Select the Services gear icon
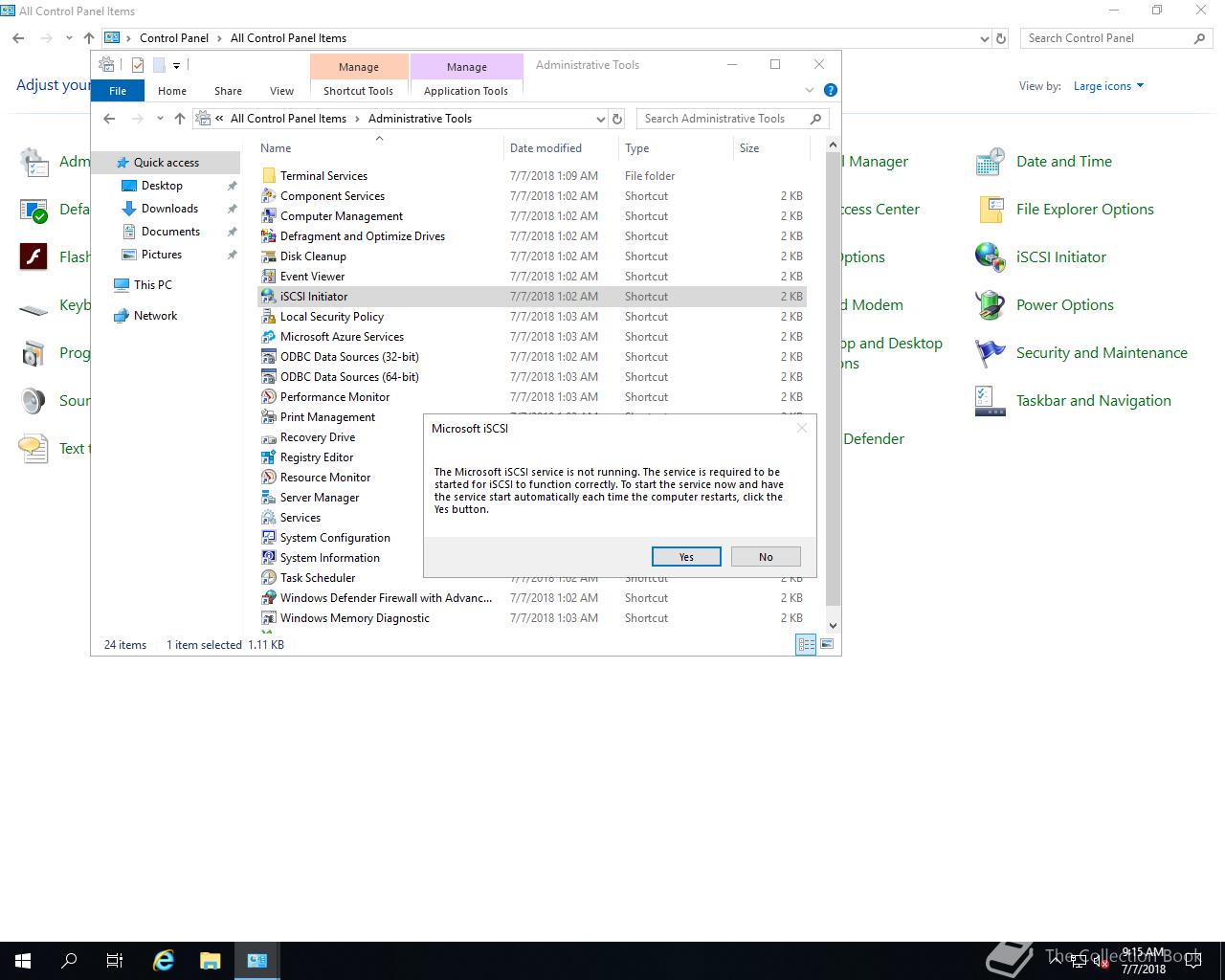The height and width of the screenshot is (980, 1225). (269, 518)
